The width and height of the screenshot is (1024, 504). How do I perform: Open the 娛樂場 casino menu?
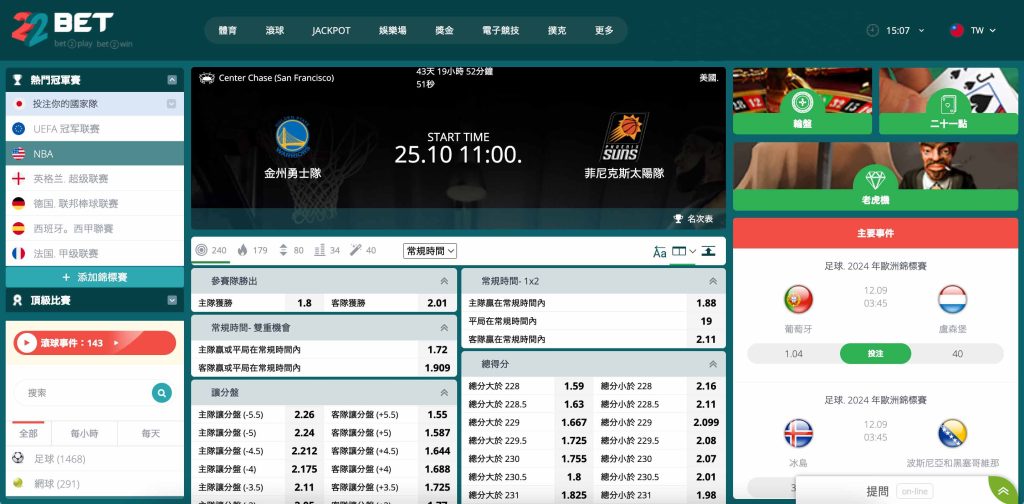(x=392, y=30)
